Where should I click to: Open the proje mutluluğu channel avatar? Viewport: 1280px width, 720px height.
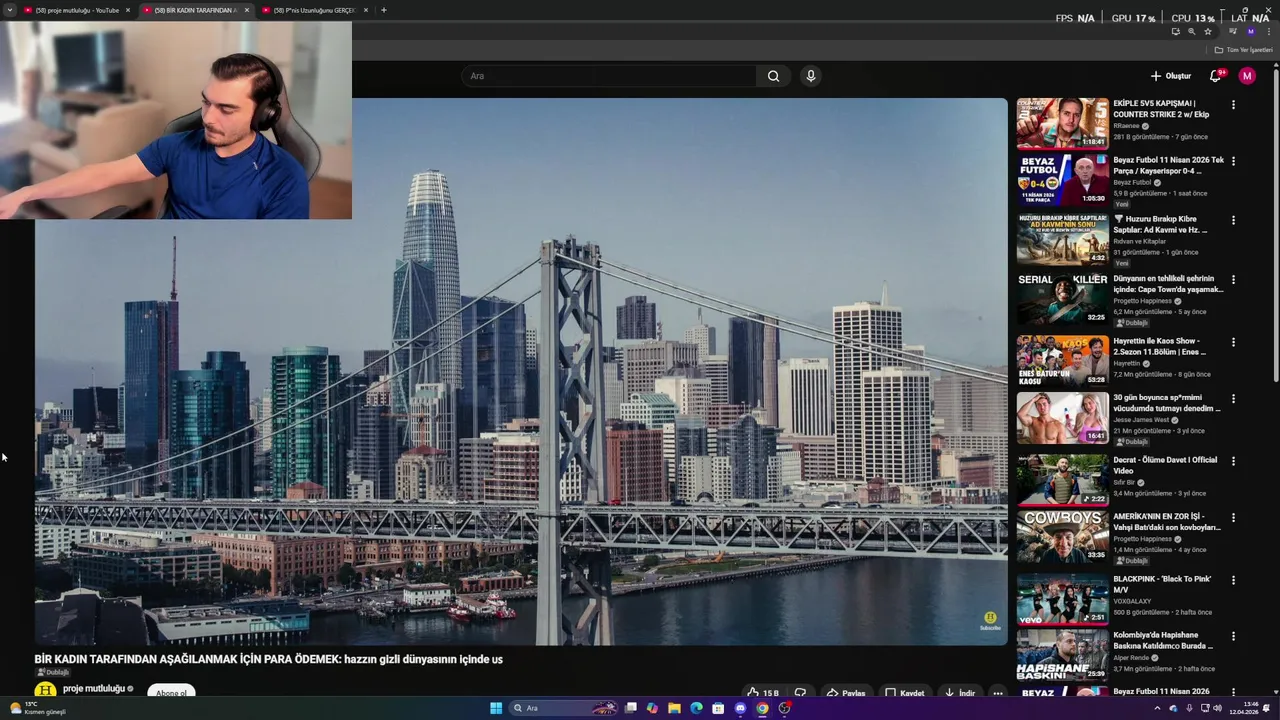45,690
